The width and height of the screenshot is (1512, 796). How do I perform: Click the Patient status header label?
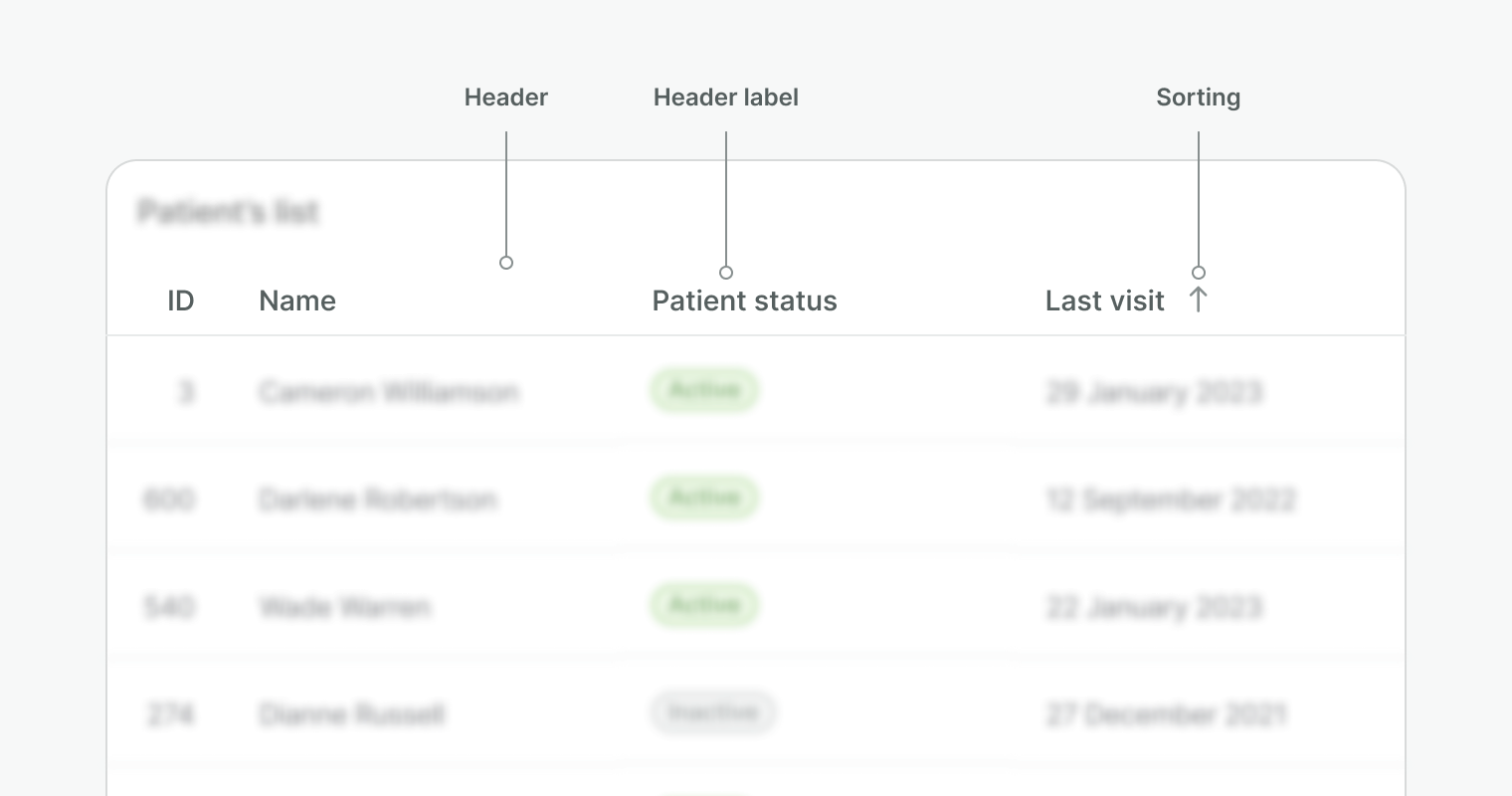744,300
